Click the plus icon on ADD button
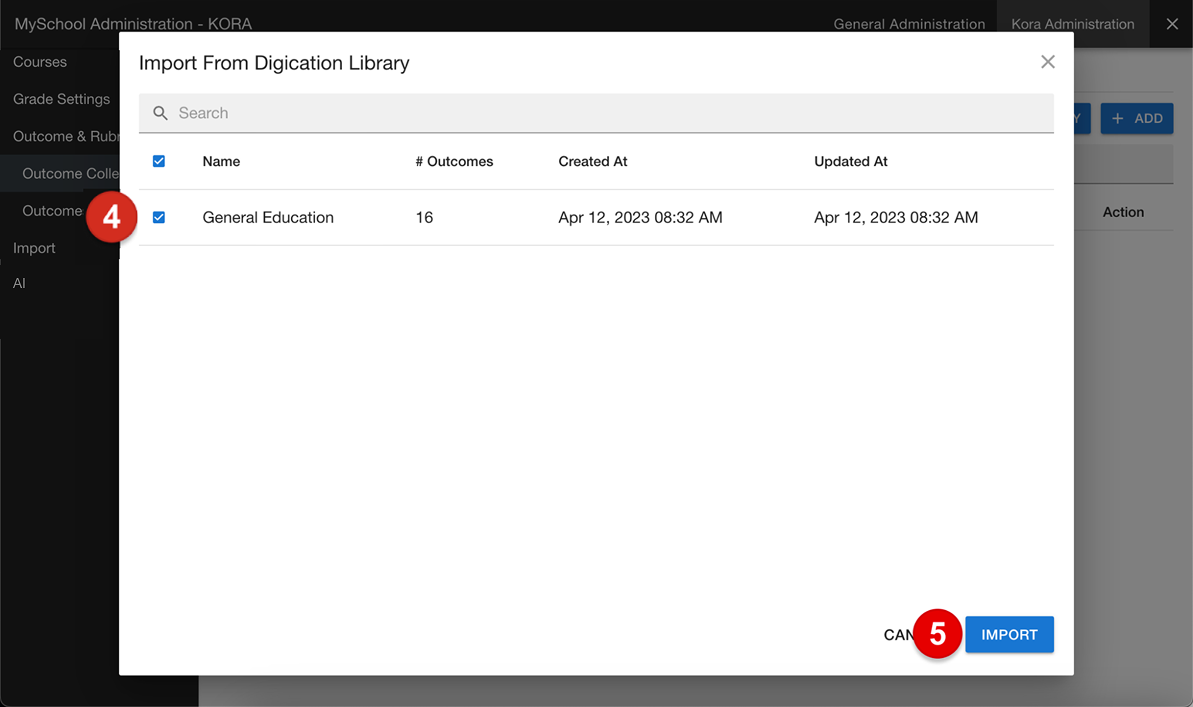The height and width of the screenshot is (707, 1193). 1117,119
